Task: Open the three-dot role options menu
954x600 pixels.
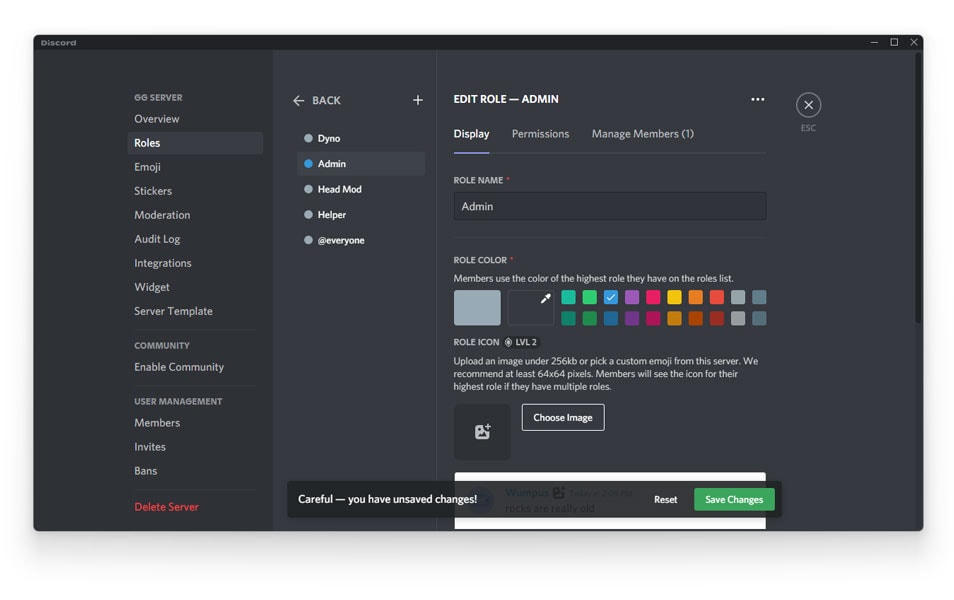Action: click(x=757, y=99)
